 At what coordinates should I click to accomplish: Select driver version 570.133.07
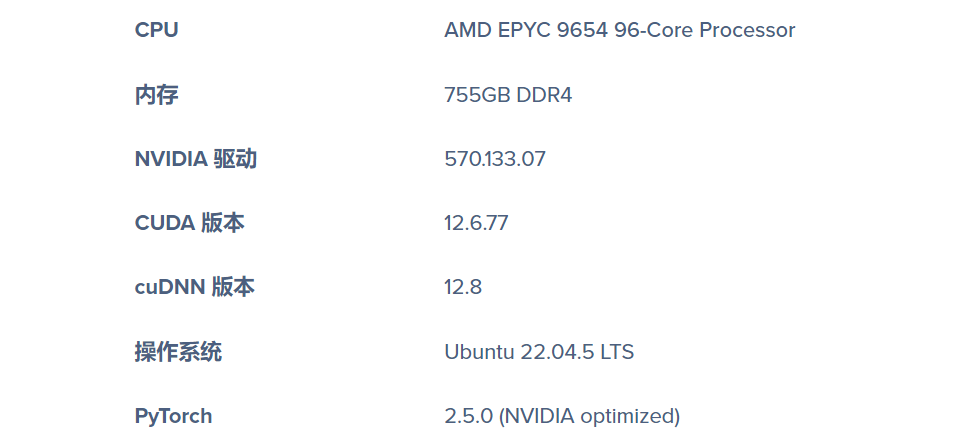pos(494,159)
